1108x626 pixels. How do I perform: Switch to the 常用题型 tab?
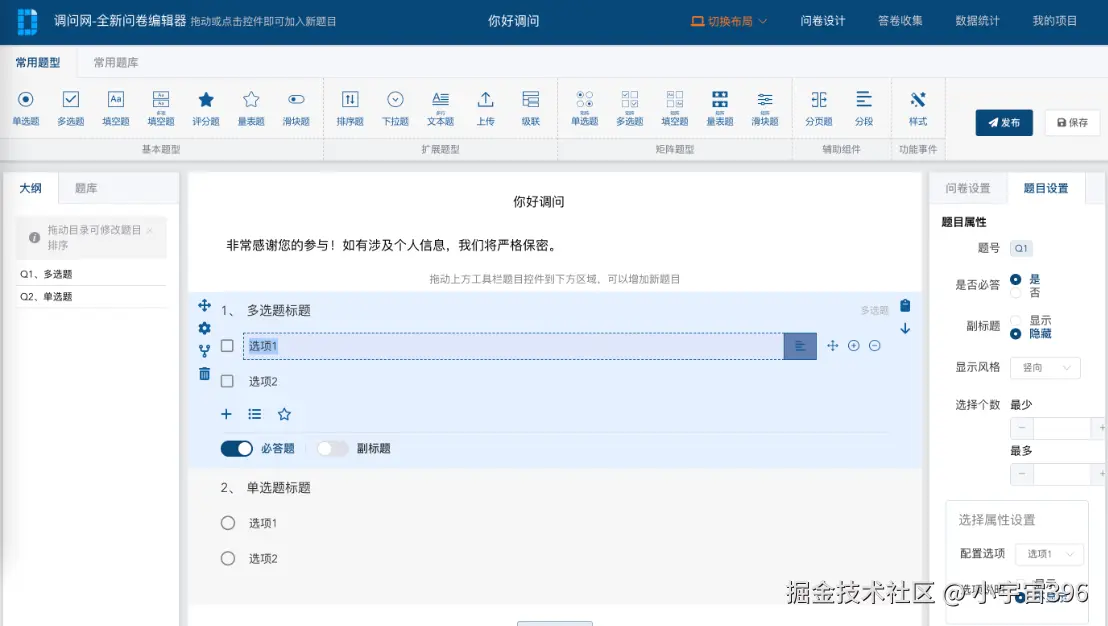click(38, 62)
